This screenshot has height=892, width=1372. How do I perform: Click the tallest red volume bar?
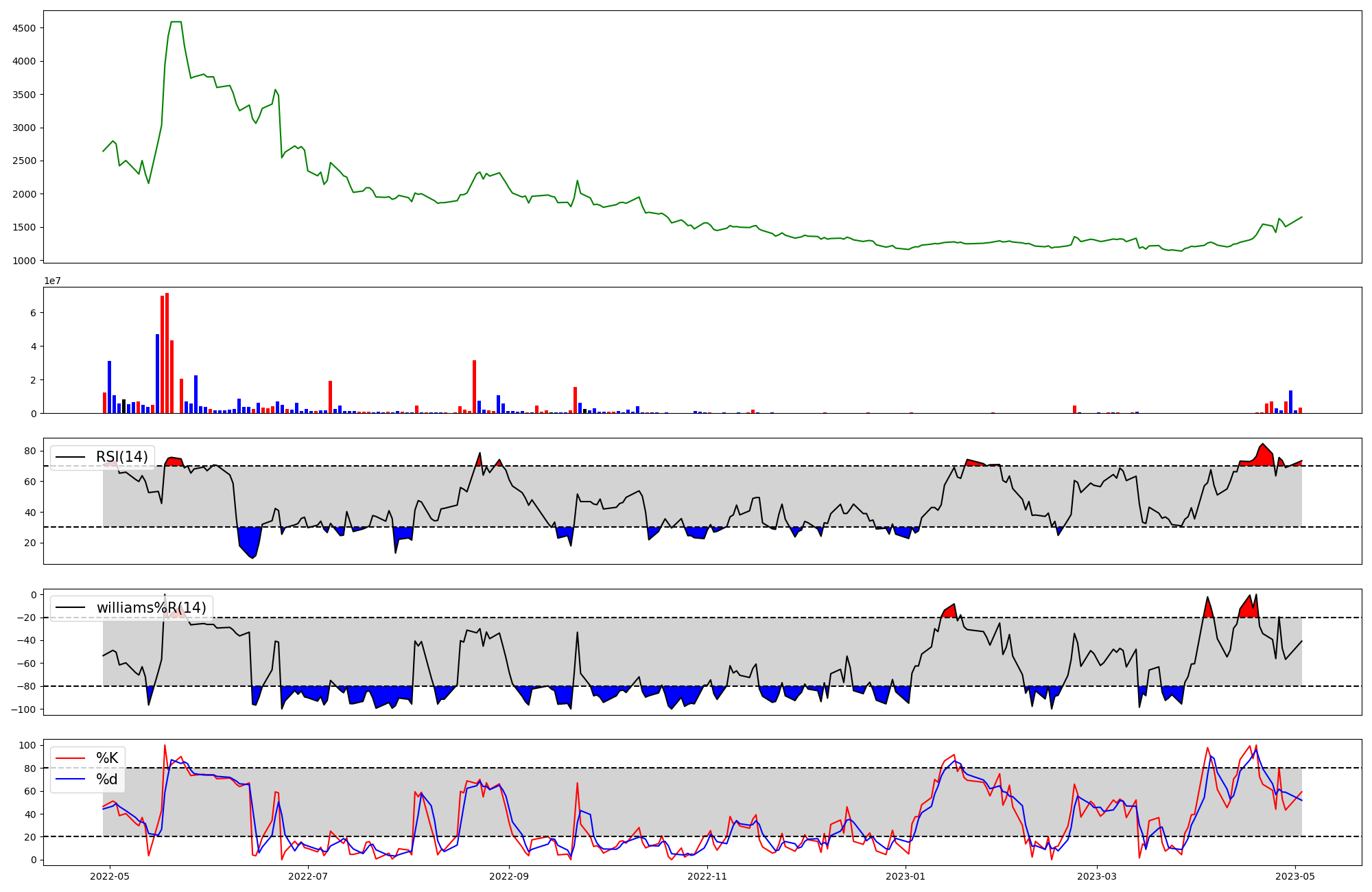[x=167, y=353]
